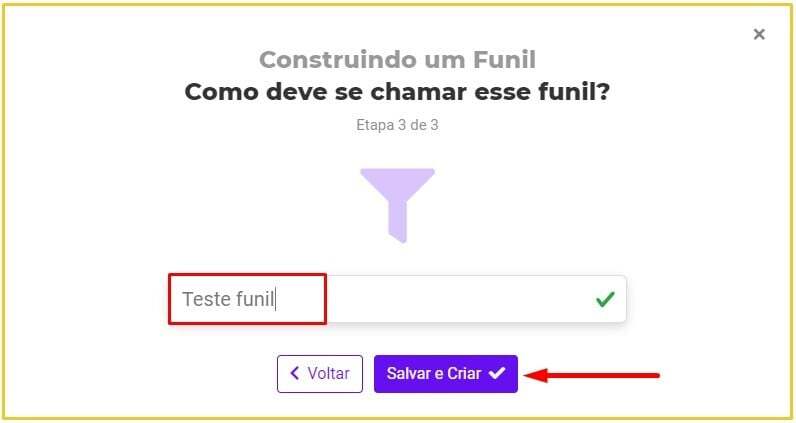The height and width of the screenshot is (423, 796).
Task: Click the yellow border of the dialog
Action: 397,3
